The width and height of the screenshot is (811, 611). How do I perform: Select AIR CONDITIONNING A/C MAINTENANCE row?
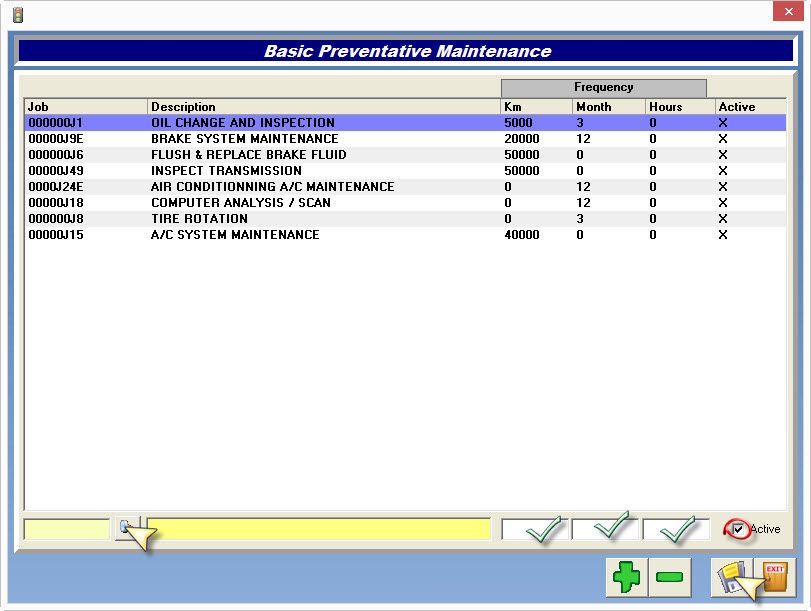[x=405, y=187]
